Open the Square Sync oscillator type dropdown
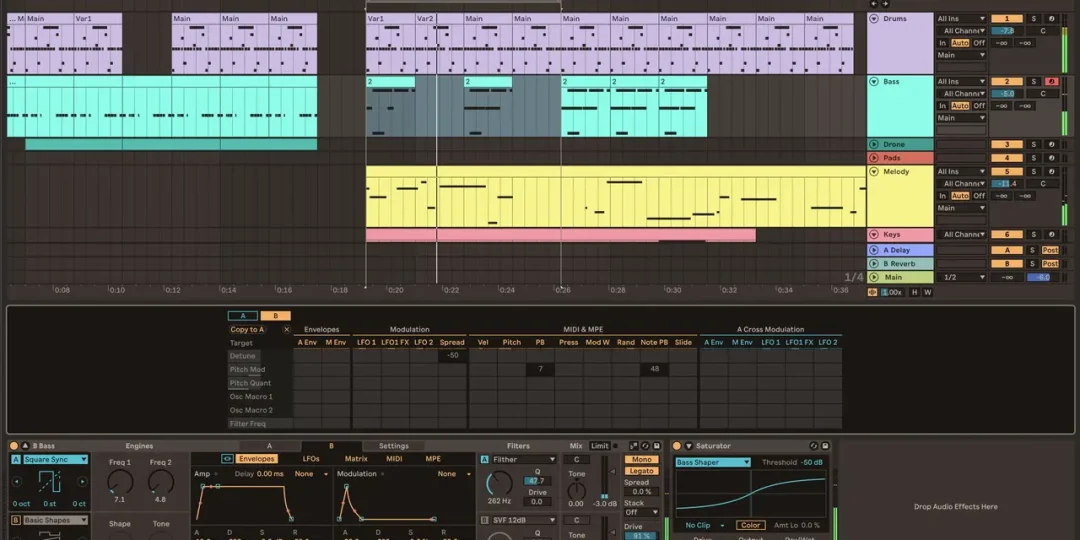Viewport: 1080px width, 540px height. pos(56,459)
